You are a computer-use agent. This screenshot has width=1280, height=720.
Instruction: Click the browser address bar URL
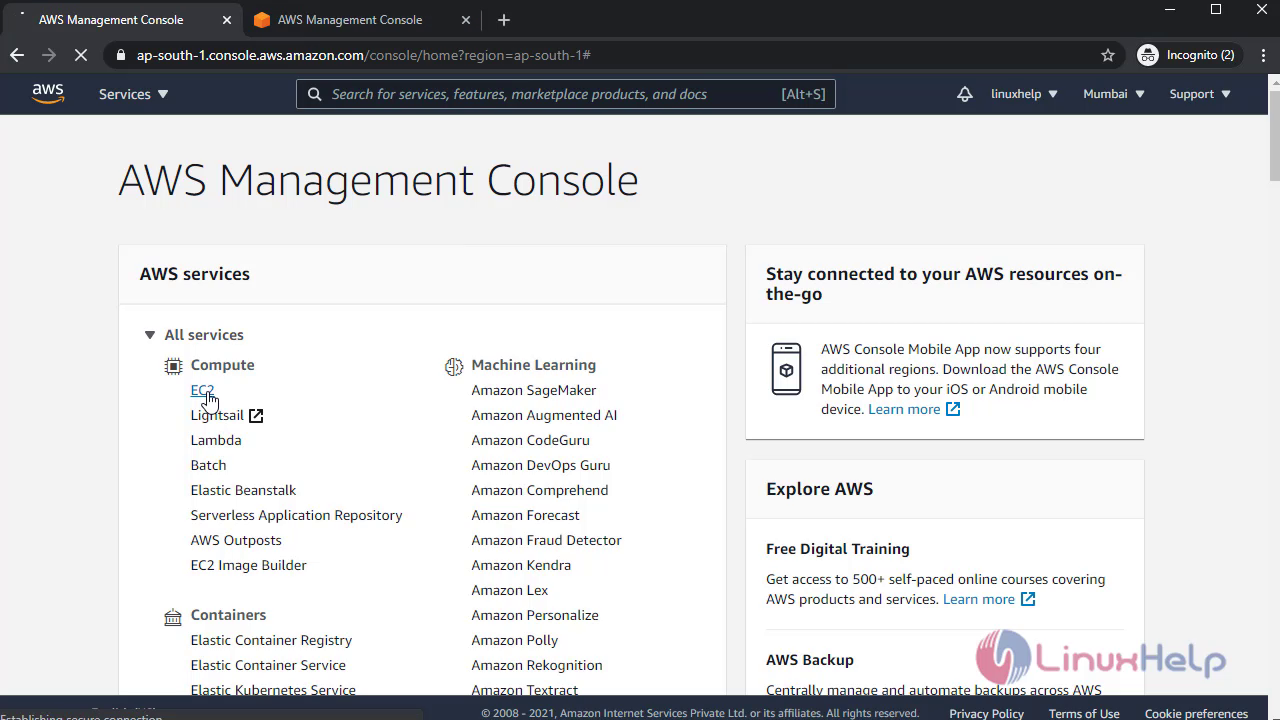[364, 55]
